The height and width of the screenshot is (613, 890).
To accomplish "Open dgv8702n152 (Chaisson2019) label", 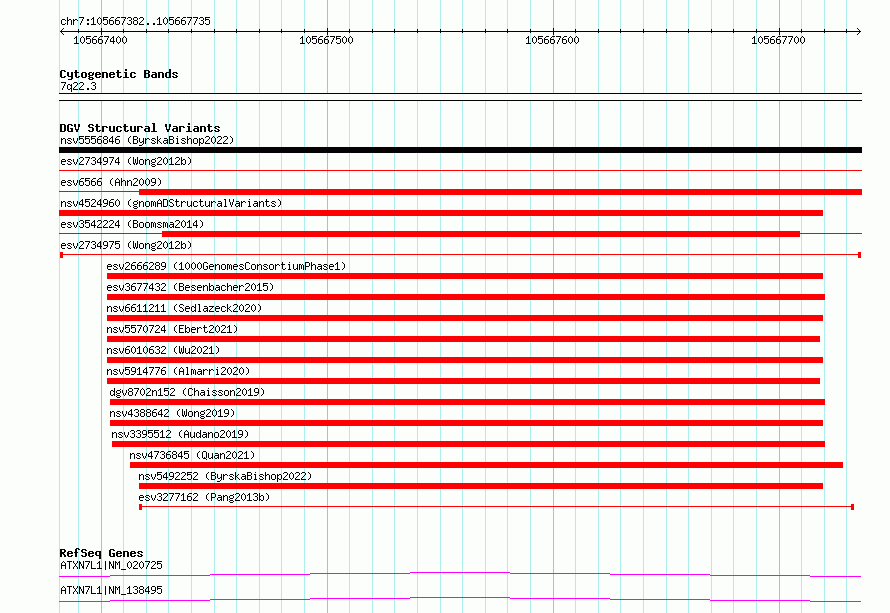I will [x=187, y=392].
